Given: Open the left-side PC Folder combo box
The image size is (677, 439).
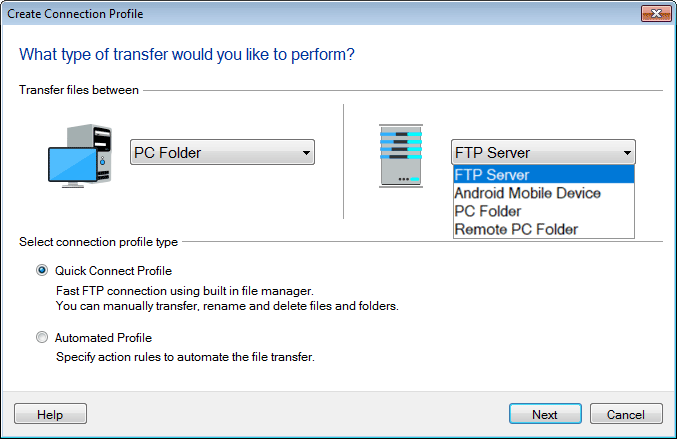Looking at the screenshot, I should click(223, 153).
